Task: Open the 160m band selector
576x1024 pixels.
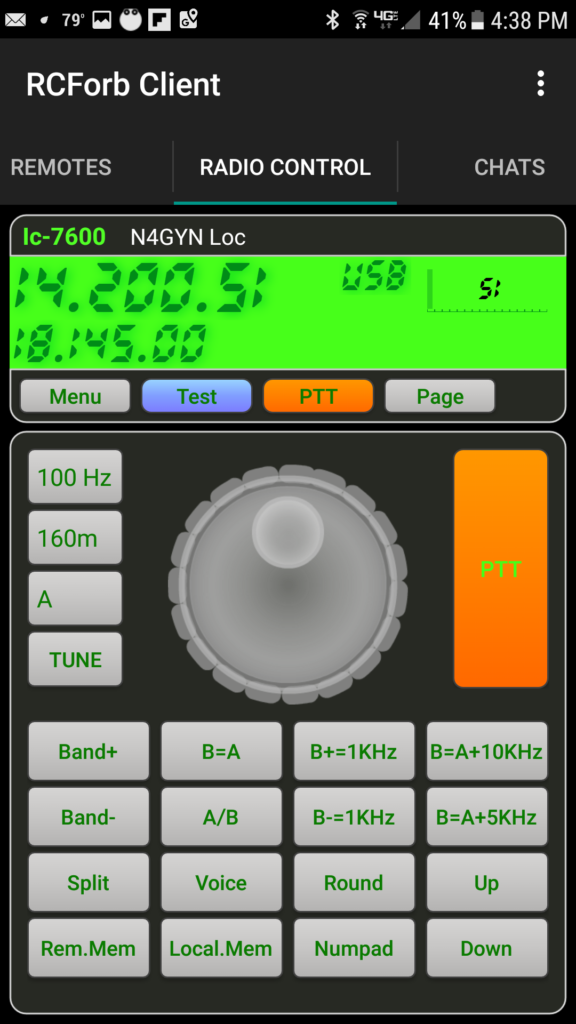Action: tap(75, 537)
